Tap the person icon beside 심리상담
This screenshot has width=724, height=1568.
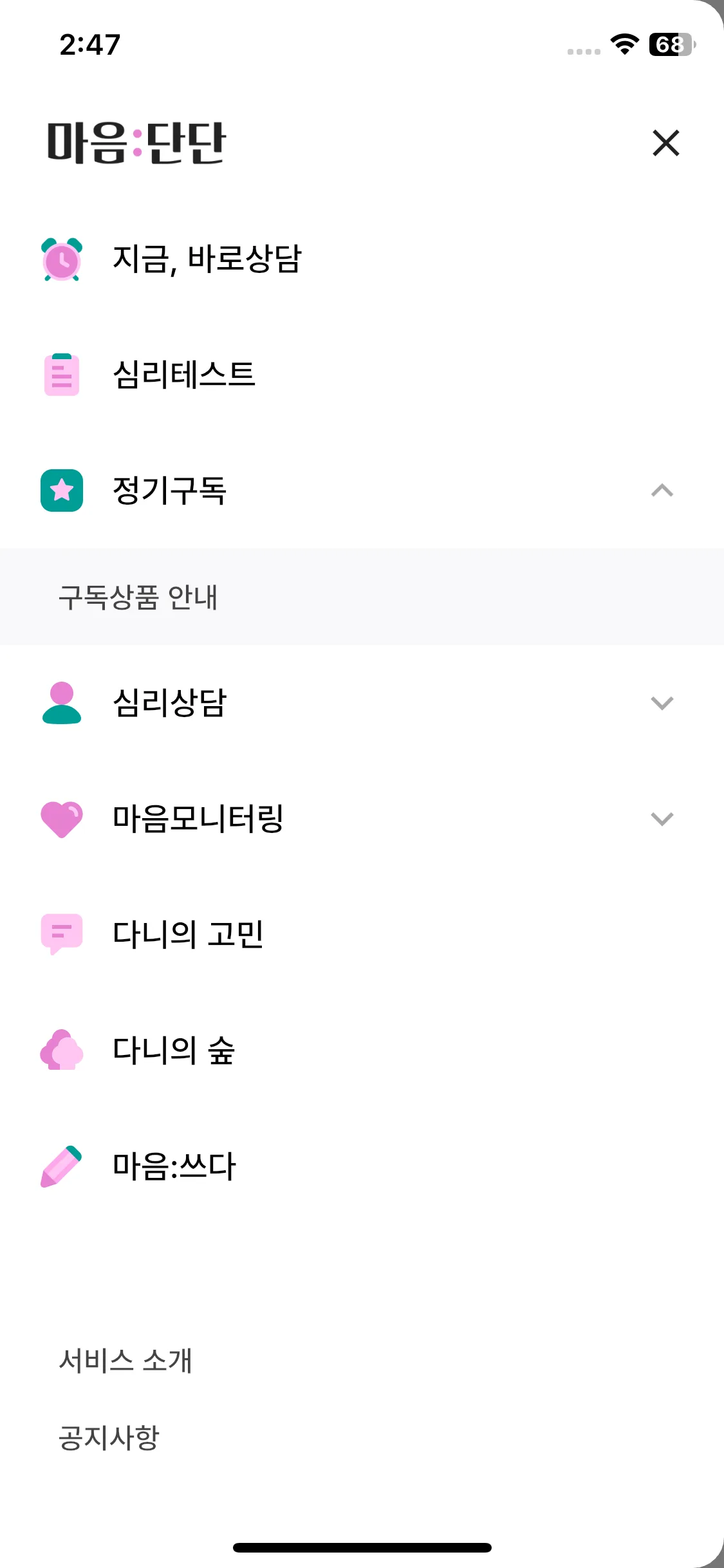(62, 703)
